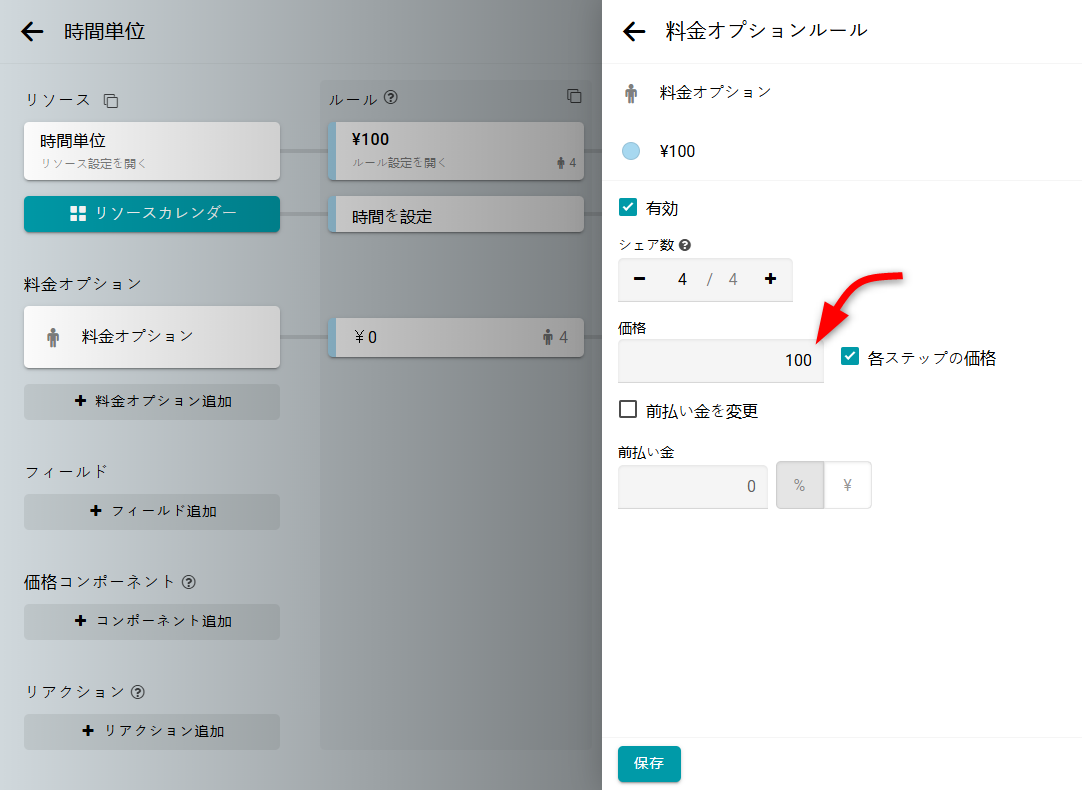This screenshot has height=790, width=1082.
Task: Click copy icon in ルール column header
Action: pos(574,96)
